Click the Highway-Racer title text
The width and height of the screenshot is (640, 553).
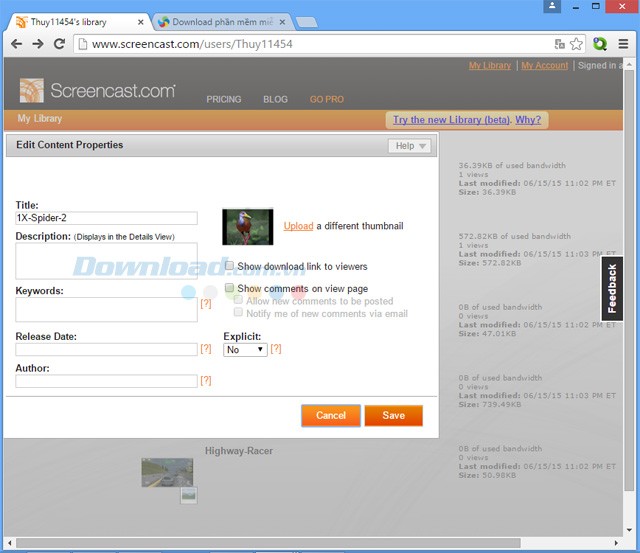pyautogui.click(x=239, y=451)
